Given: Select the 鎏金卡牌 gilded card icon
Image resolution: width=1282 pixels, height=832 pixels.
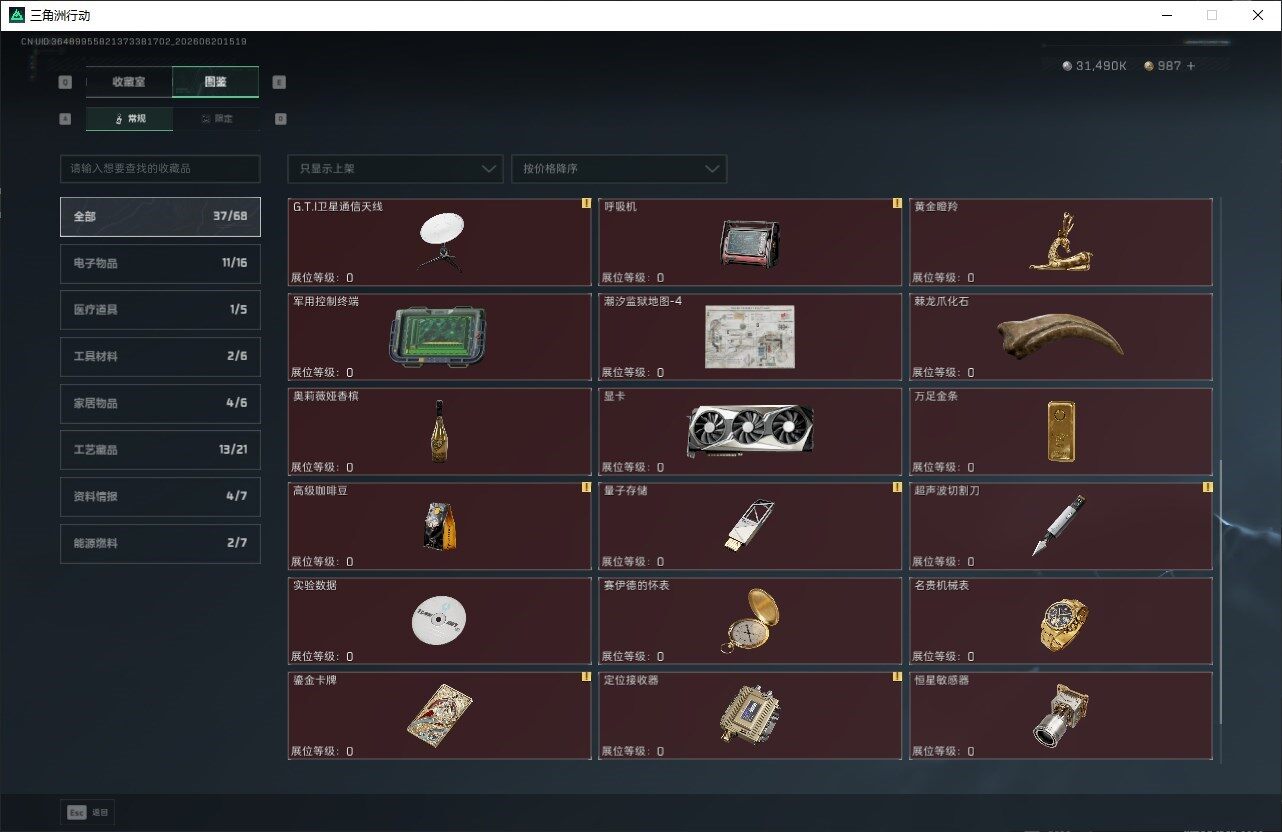Looking at the screenshot, I should click(439, 715).
